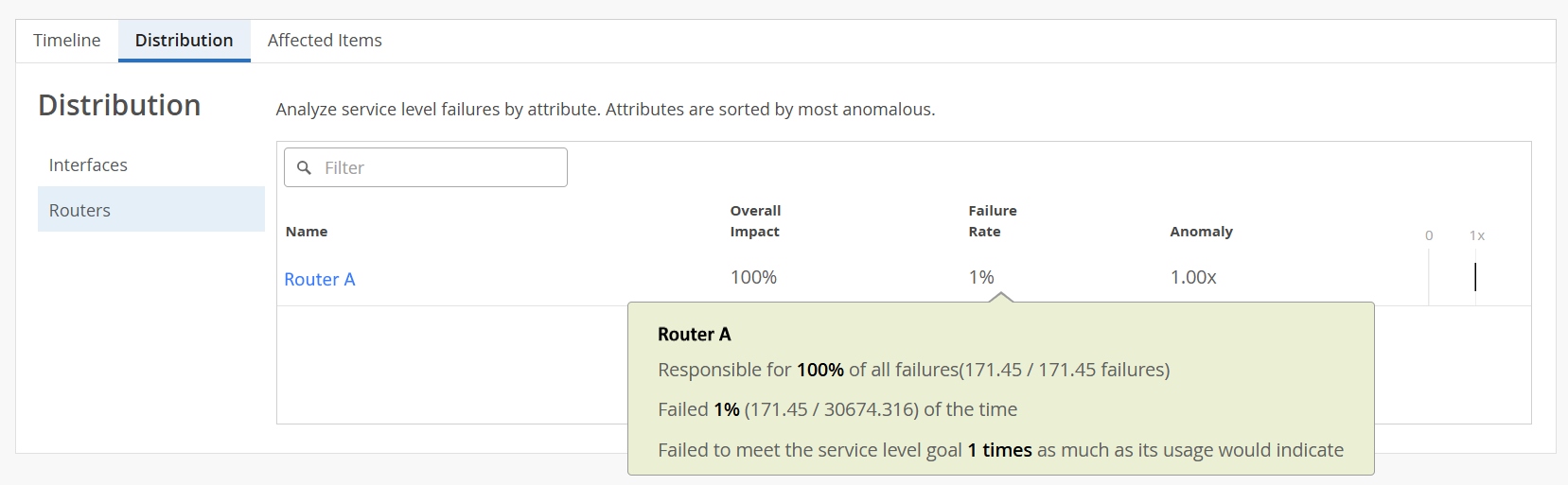Select Interfaces in the sidebar
The image size is (1568, 485).
[88, 165]
